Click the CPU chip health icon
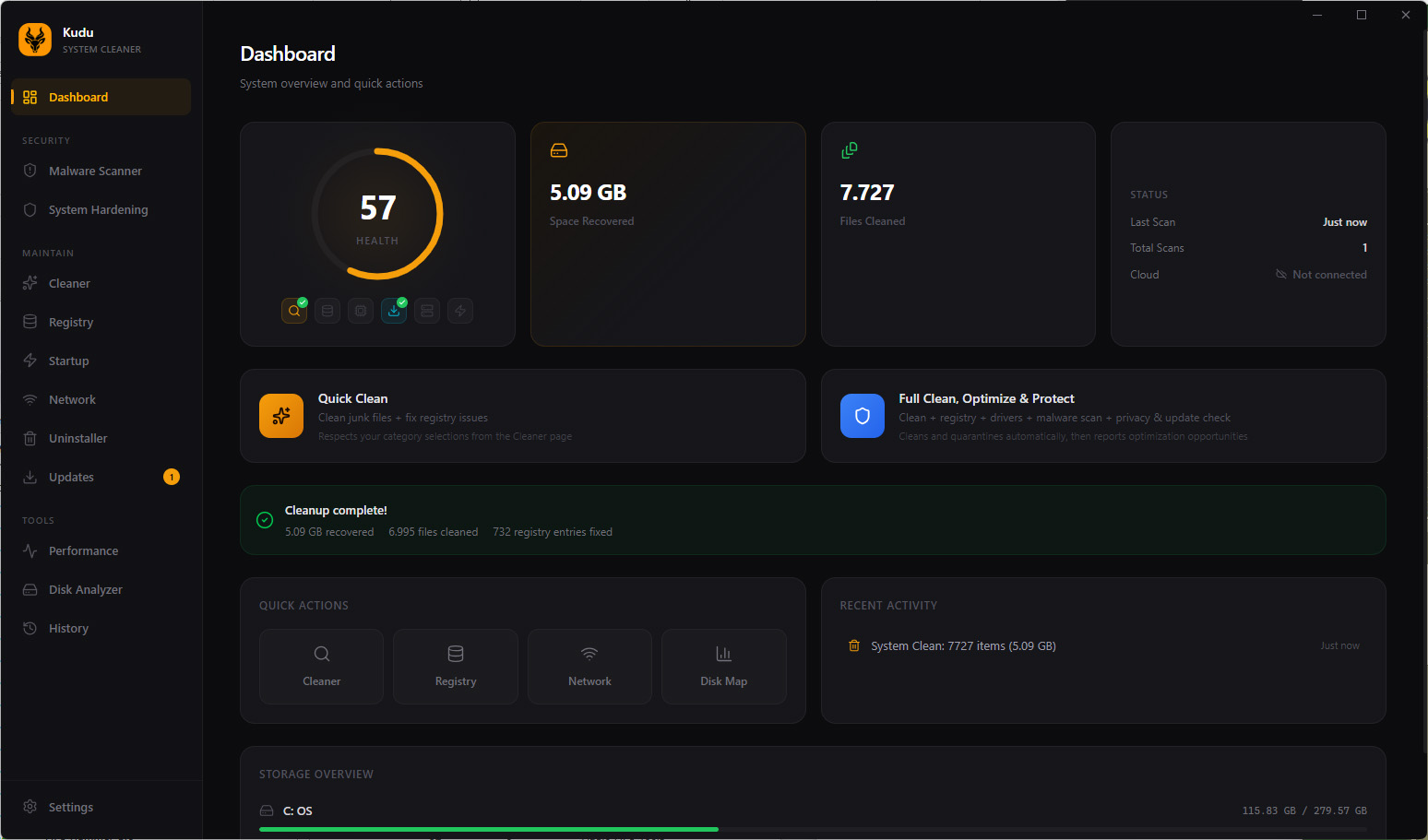1428x840 pixels. point(361,312)
